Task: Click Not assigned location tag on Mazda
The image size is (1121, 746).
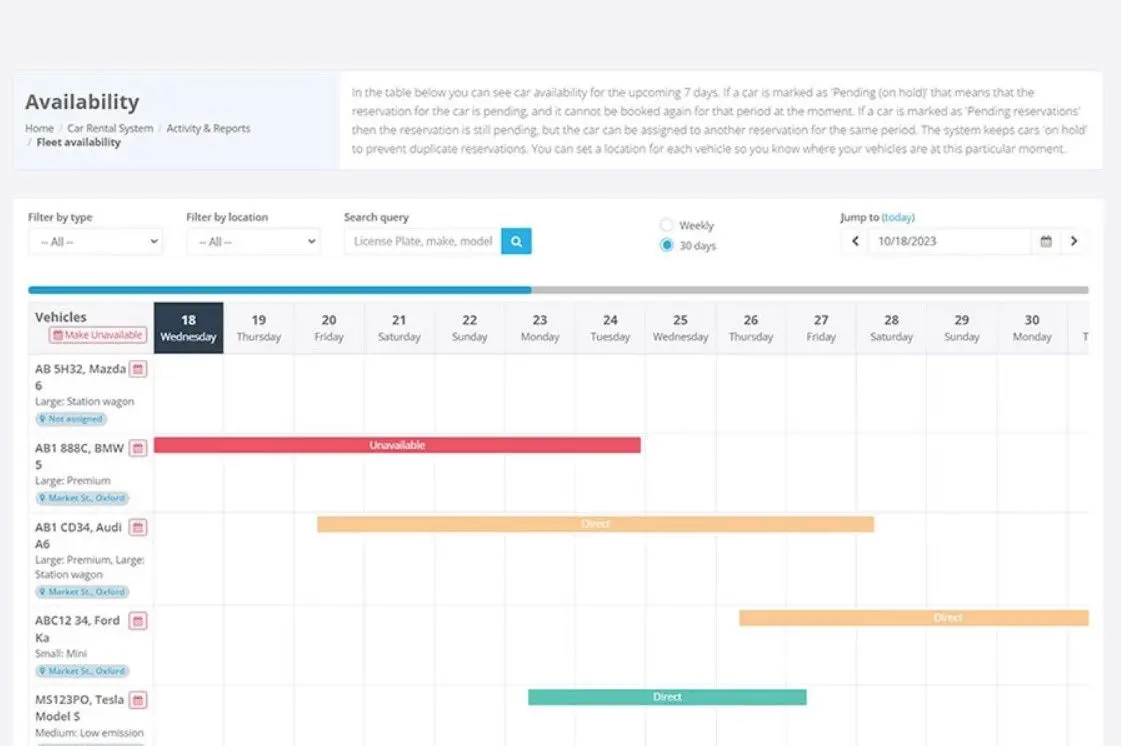Action: click(x=71, y=419)
